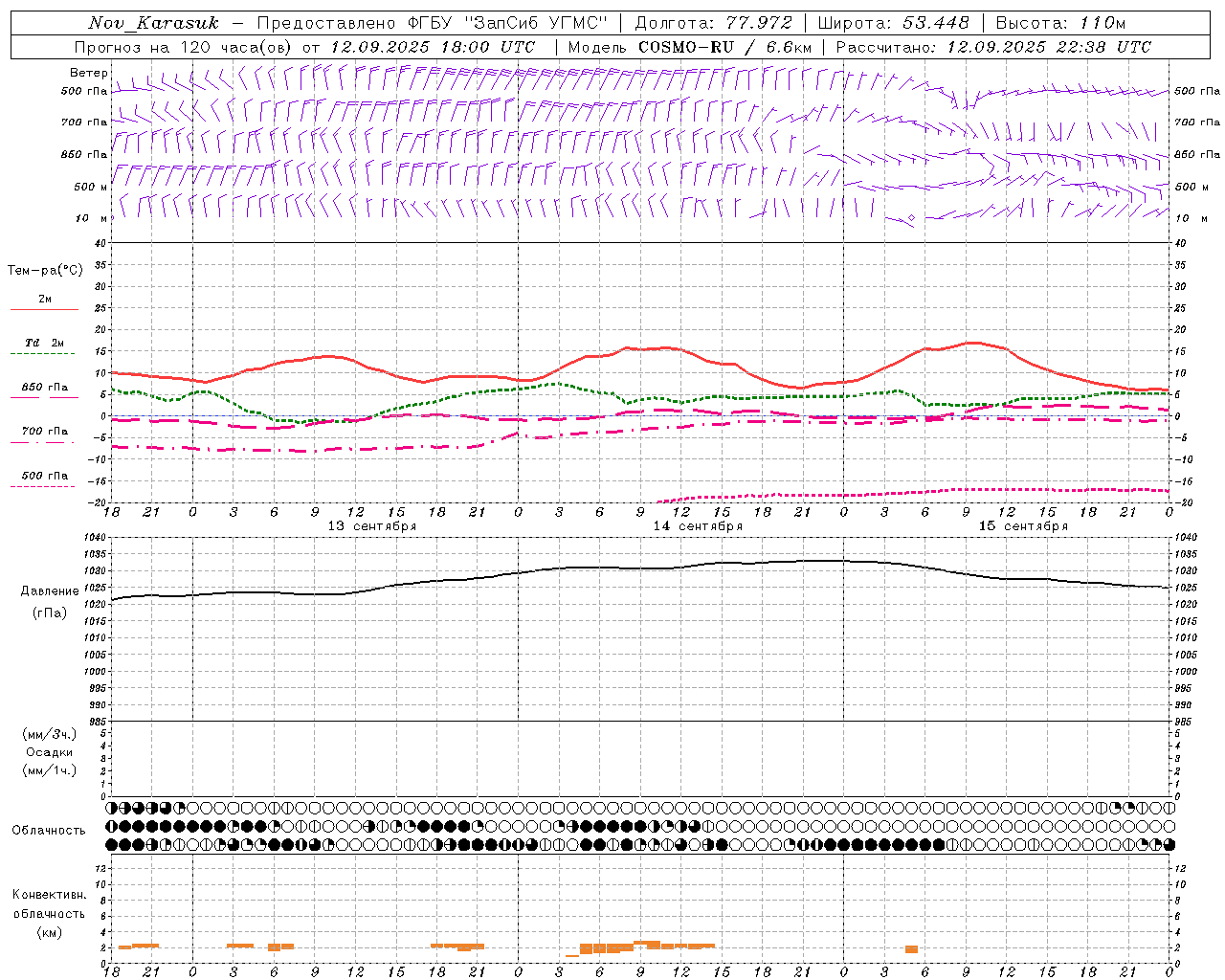Click the calculated time '12.09.2025 22:38 UTC'
The width and height of the screenshot is (1225, 980).
tap(1049, 47)
